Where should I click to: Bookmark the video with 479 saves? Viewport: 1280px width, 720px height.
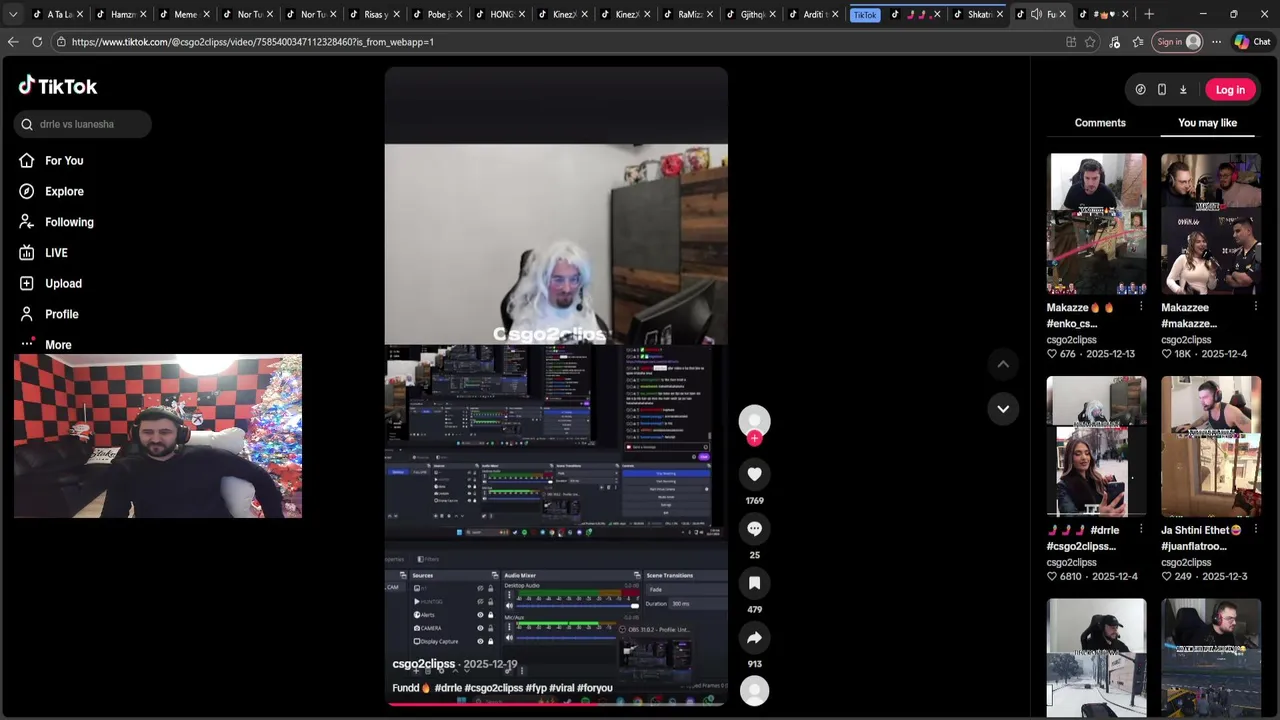(754, 583)
